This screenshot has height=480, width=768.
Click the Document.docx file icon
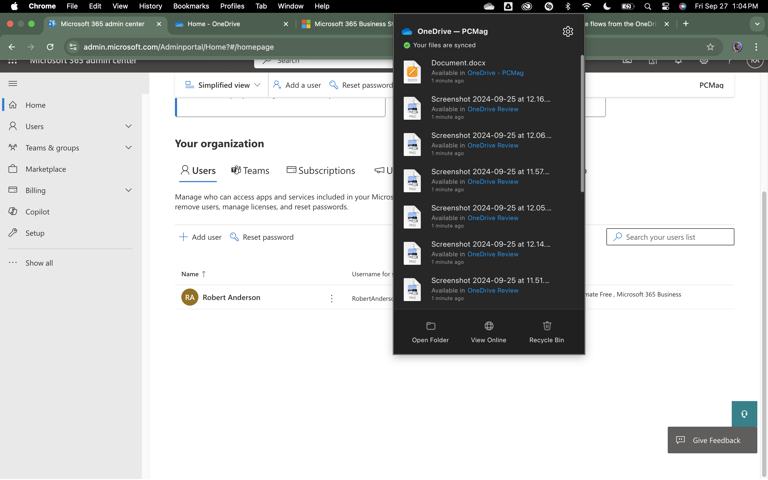coord(412,72)
